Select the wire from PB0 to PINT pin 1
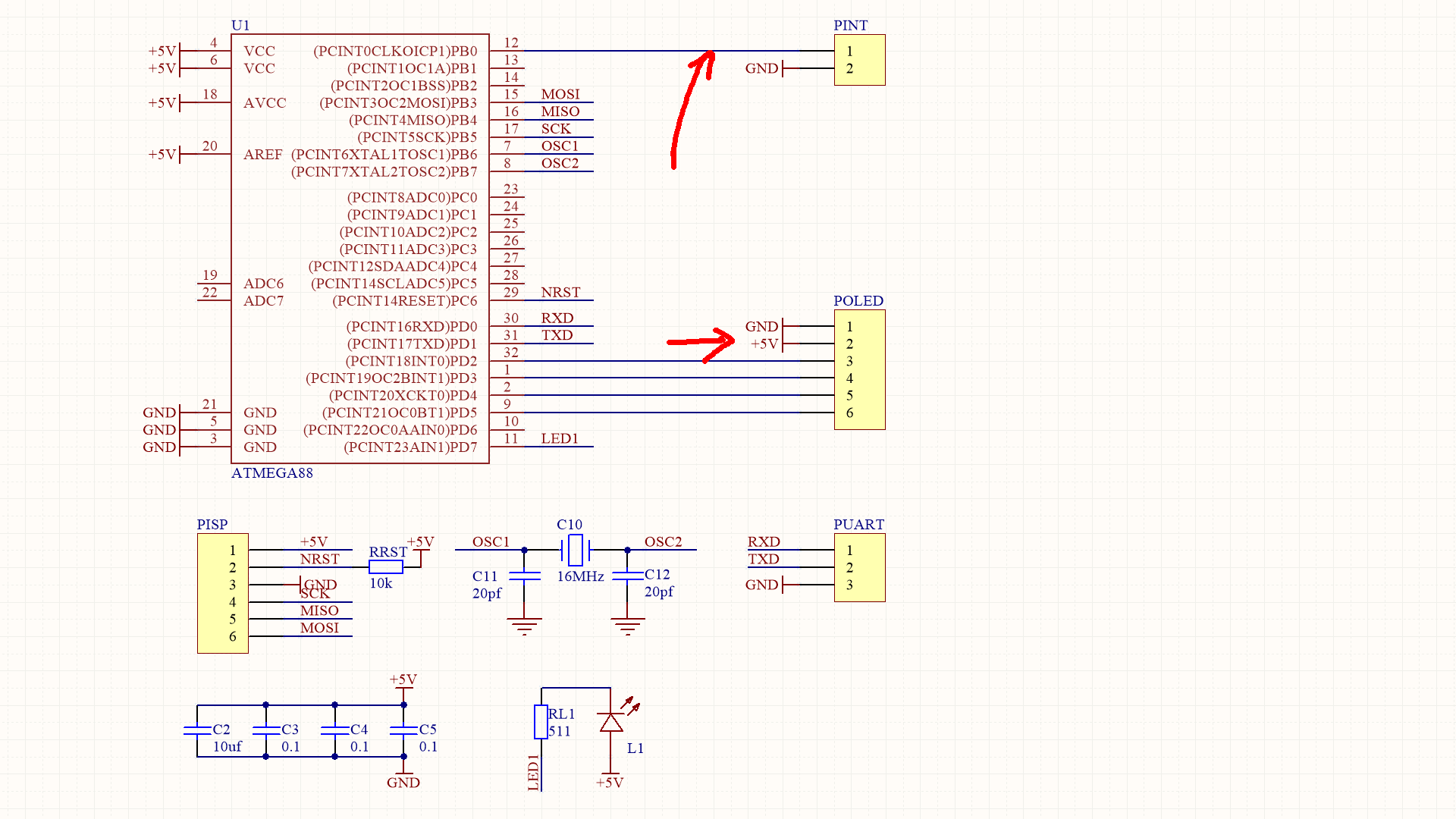The height and width of the screenshot is (819, 1456). coord(662,51)
